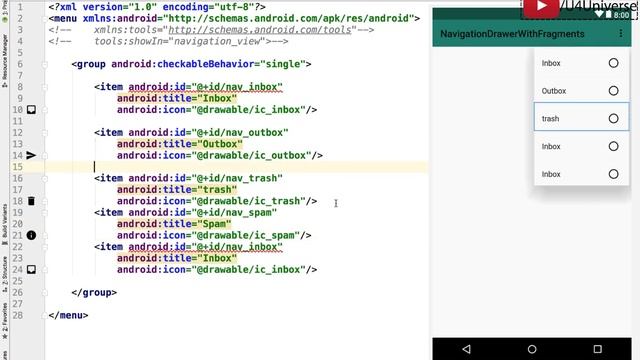640x360 pixels.
Task: Click the outbox send-arrow gutter icon on line 14
Action: tap(31, 155)
